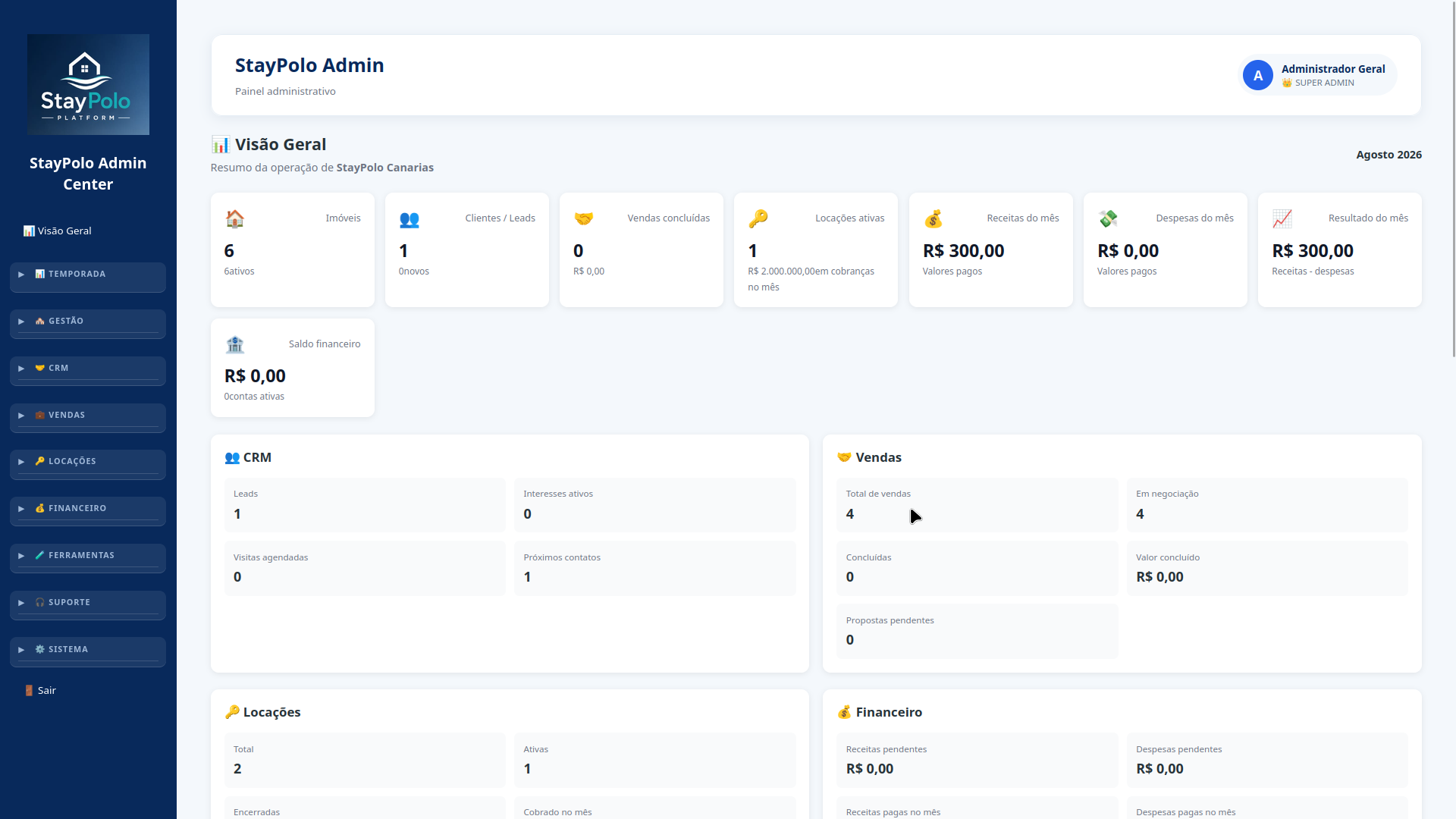The image size is (1456, 819).
Task: Click the people icon on Clientes / Leads card
Action: point(409,219)
